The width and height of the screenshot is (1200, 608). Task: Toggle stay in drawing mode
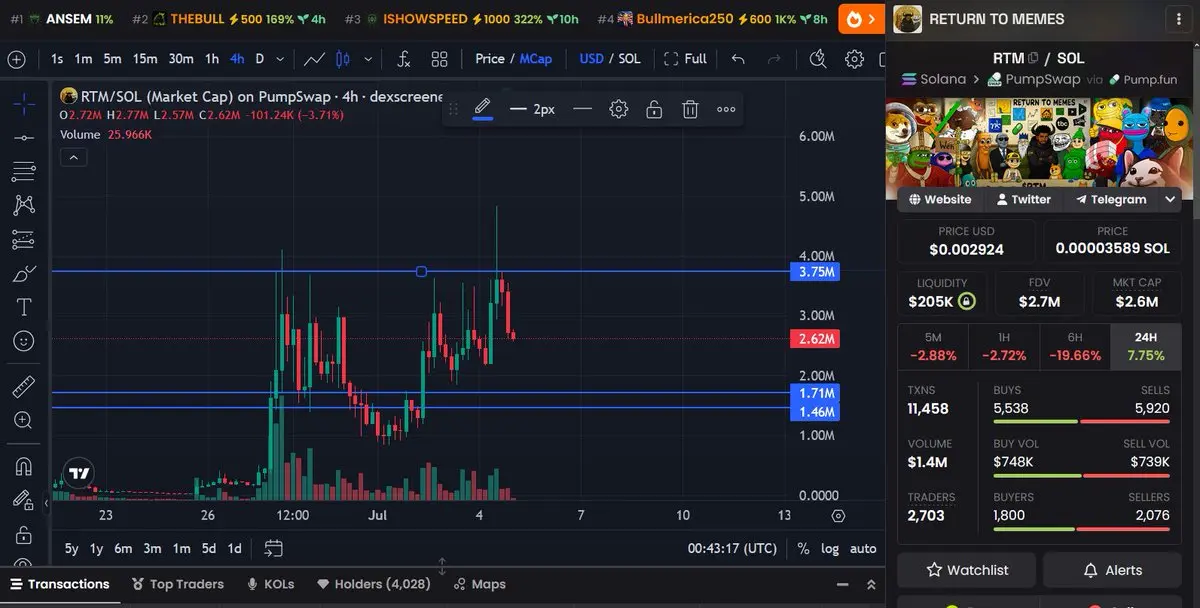pyautogui.click(x=24, y=500)
